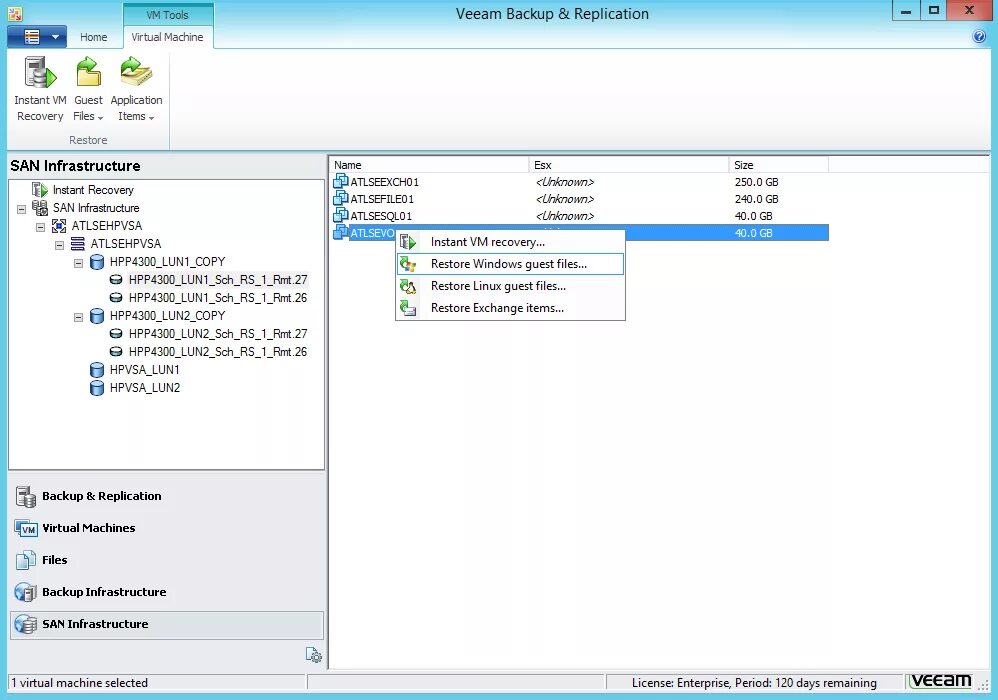Open the Application Items dropdown arrow

coord(151,118)
